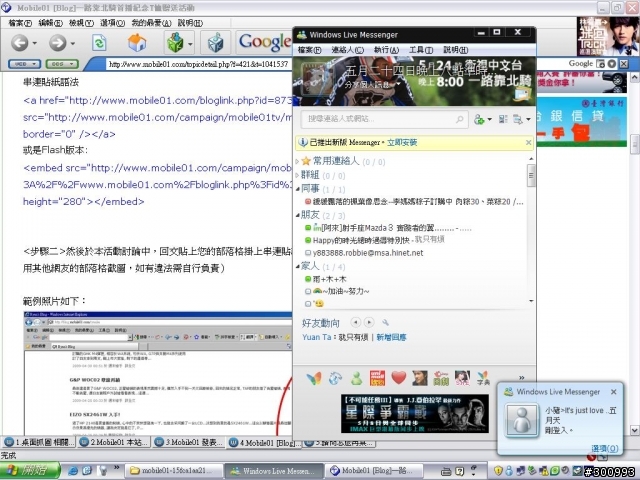Click the Messenger show menu icon
The width and height of the screenshot is (640, 480).
(x=518, y=119)
